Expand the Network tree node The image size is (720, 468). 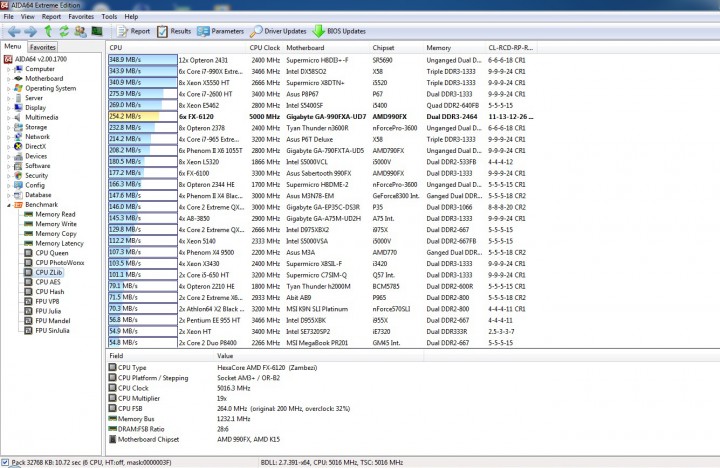(8, 136)
